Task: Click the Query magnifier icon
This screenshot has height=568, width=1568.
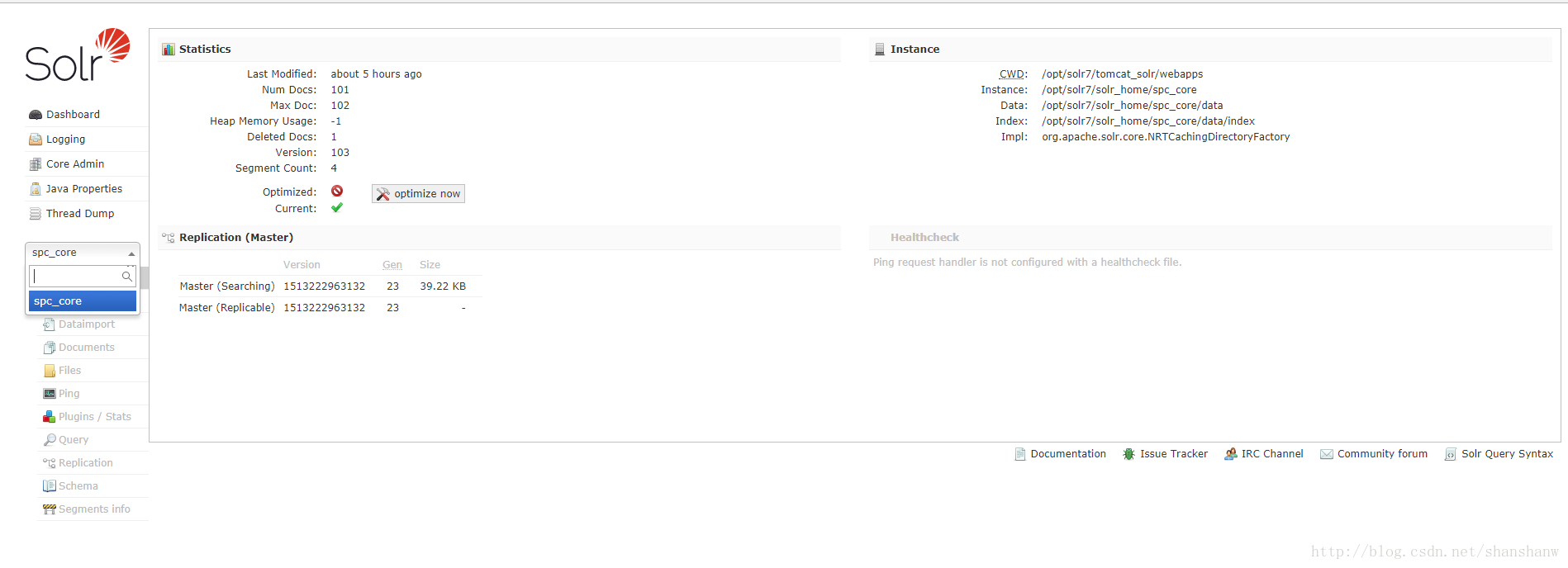Action: pos(50,440)
